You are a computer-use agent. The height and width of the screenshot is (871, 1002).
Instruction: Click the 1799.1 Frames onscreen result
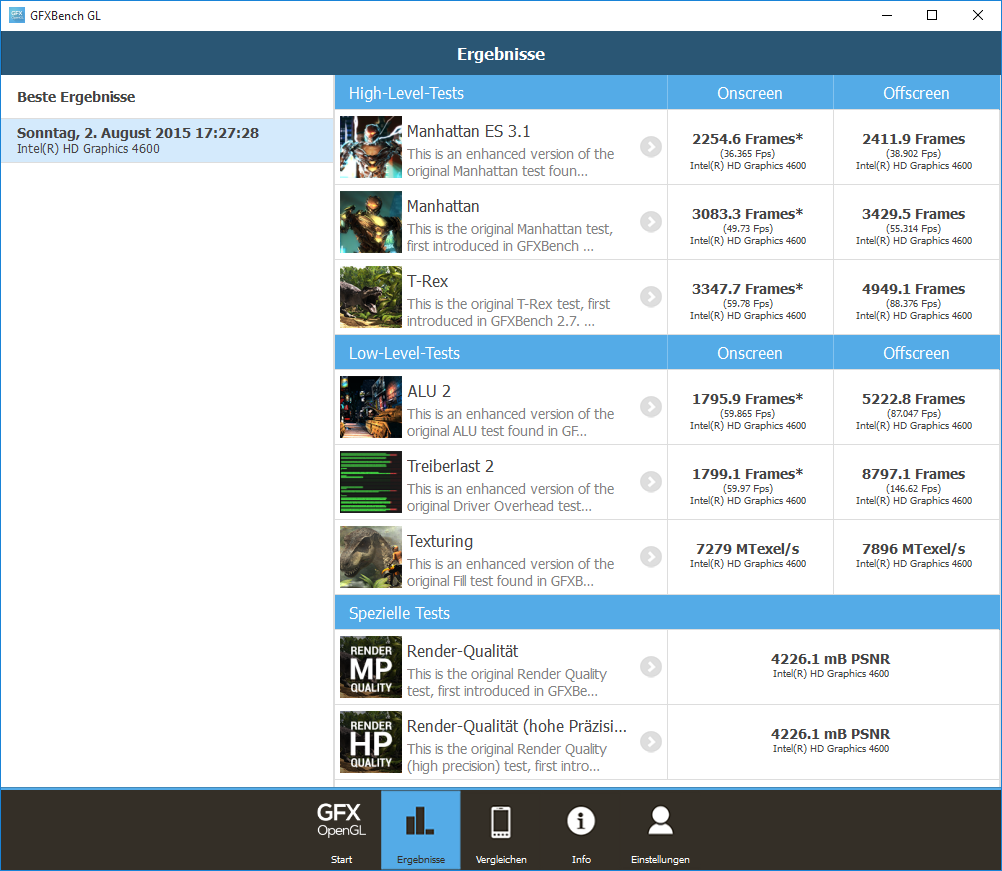pos(748,474)
